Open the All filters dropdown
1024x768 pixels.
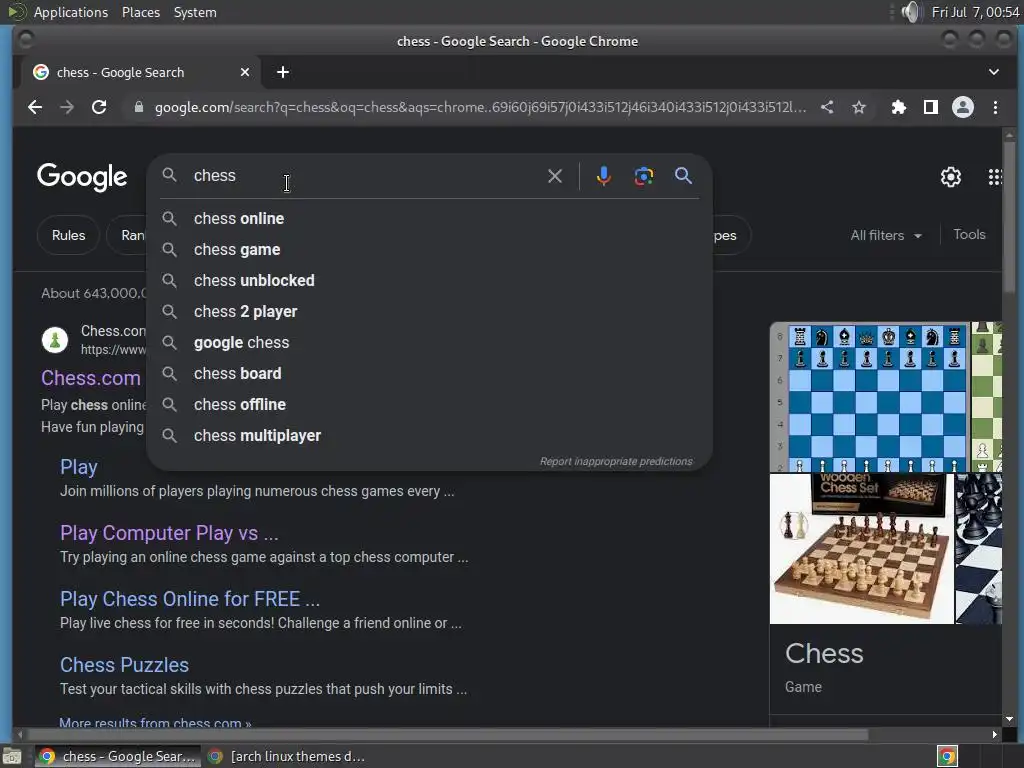pos(886,235)
